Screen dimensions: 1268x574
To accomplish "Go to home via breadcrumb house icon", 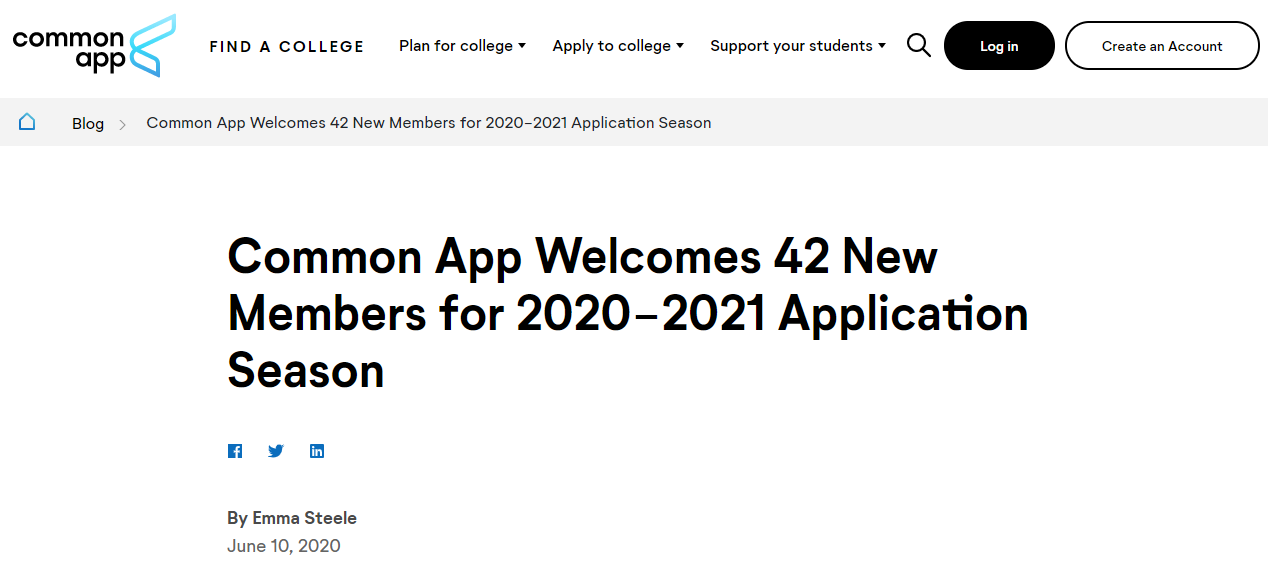I will pos(27,122).
